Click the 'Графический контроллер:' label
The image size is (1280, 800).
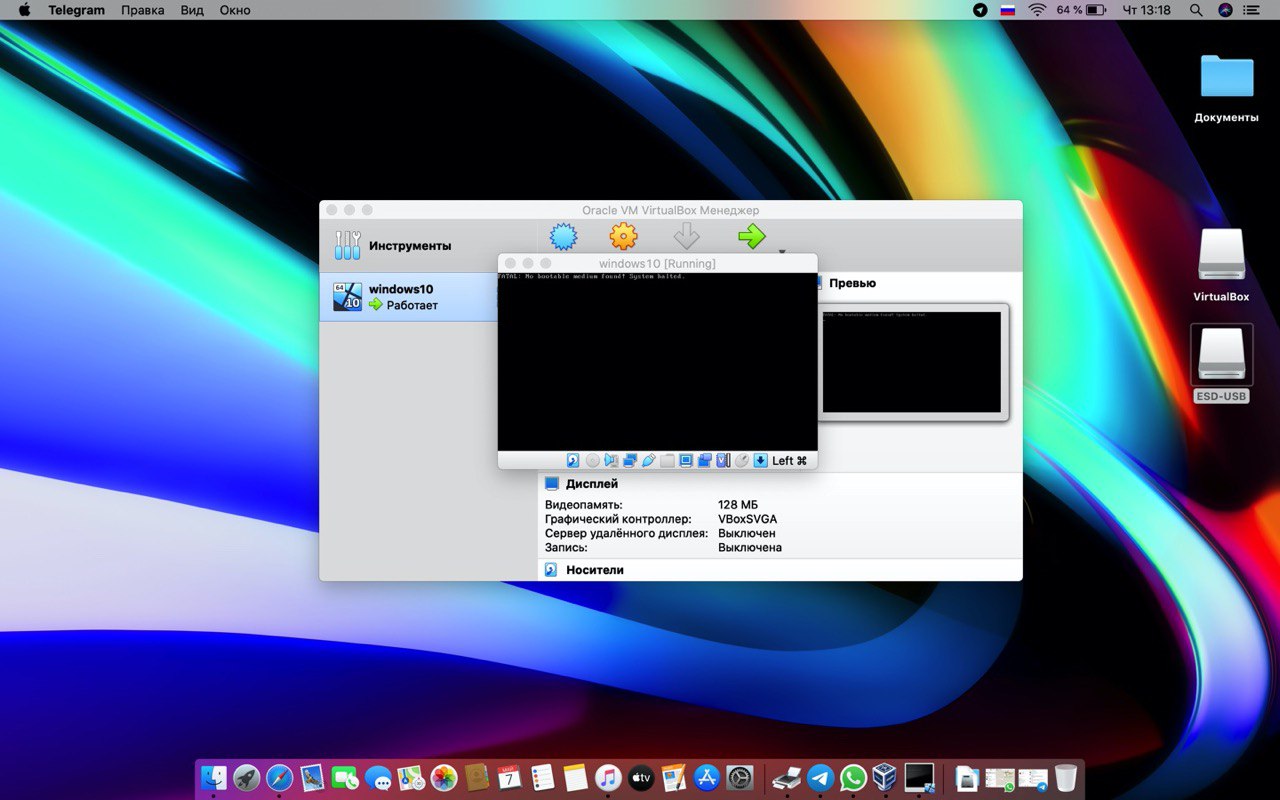(x=618, y=519)
